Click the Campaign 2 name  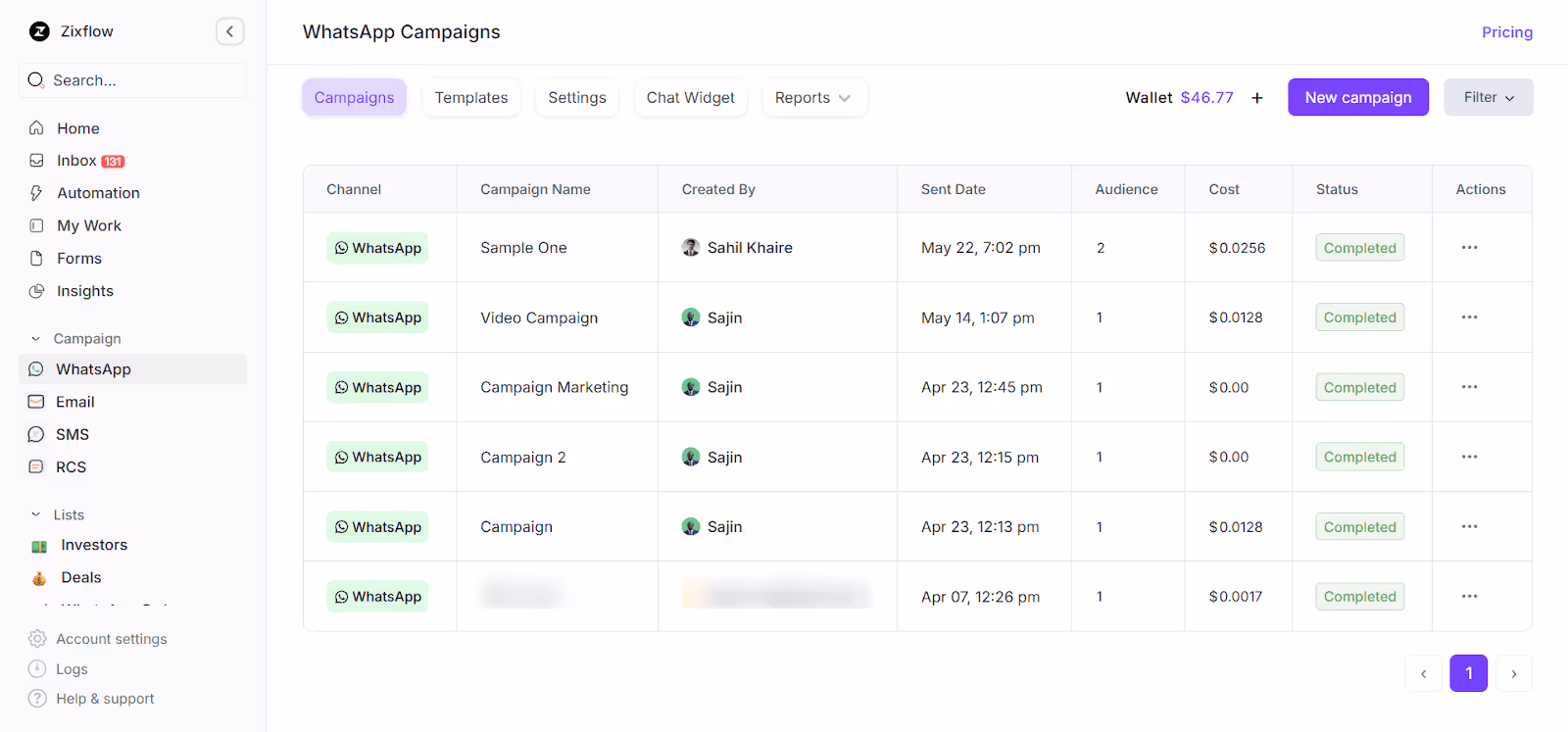point(523,457)
